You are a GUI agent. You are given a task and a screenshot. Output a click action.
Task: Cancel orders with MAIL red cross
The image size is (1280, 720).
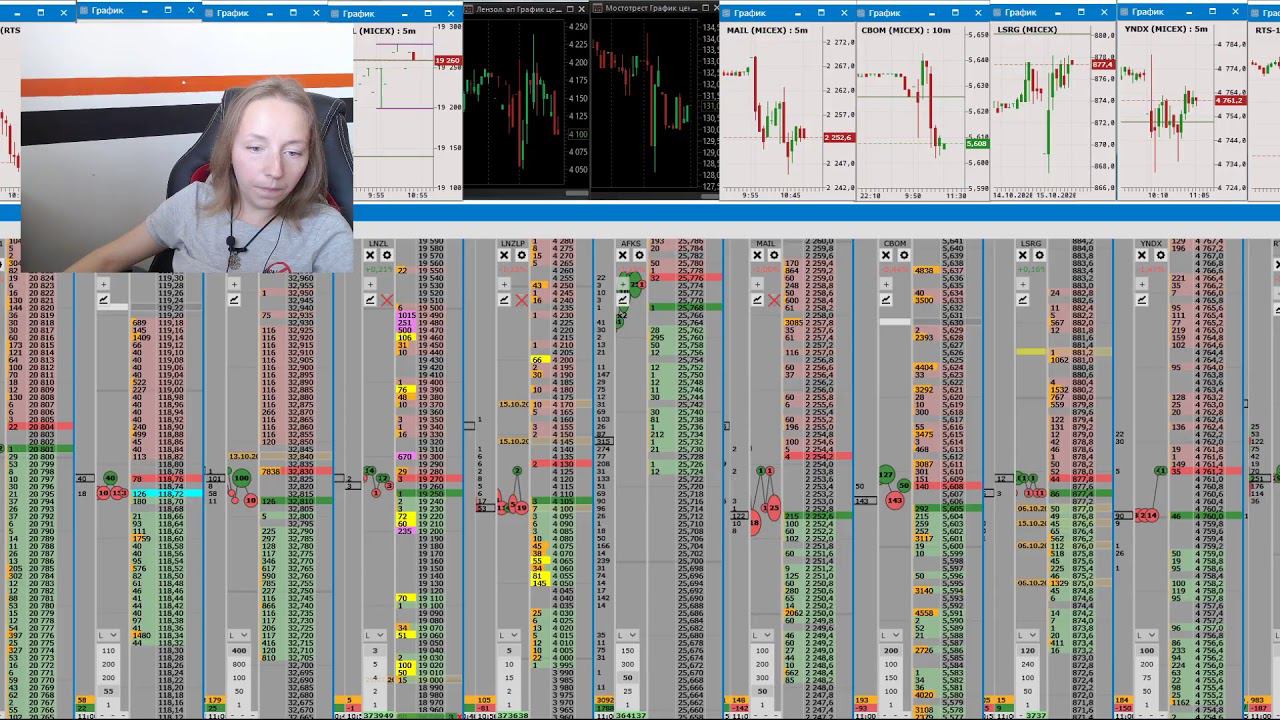774,300
